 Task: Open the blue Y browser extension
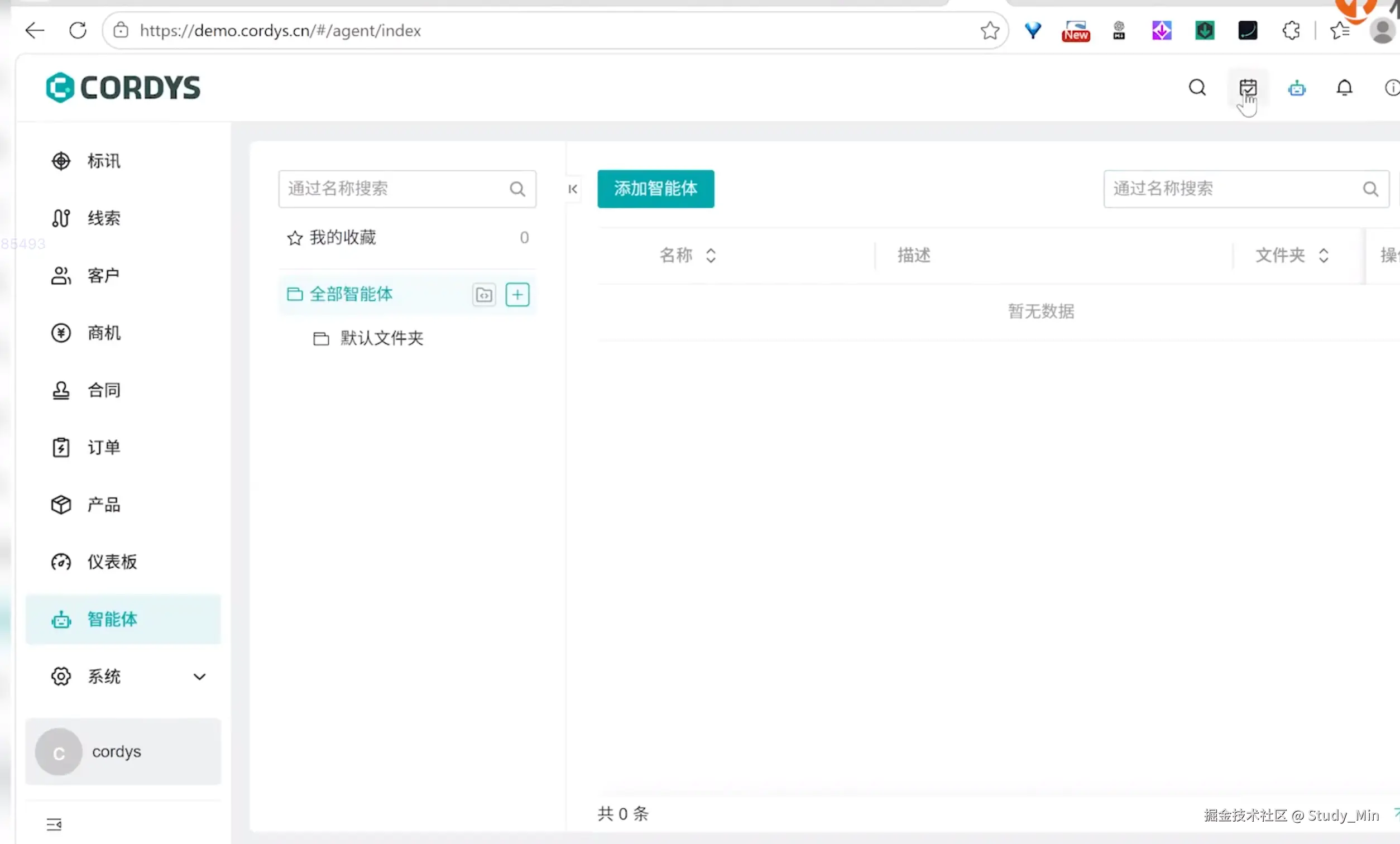1033,30
